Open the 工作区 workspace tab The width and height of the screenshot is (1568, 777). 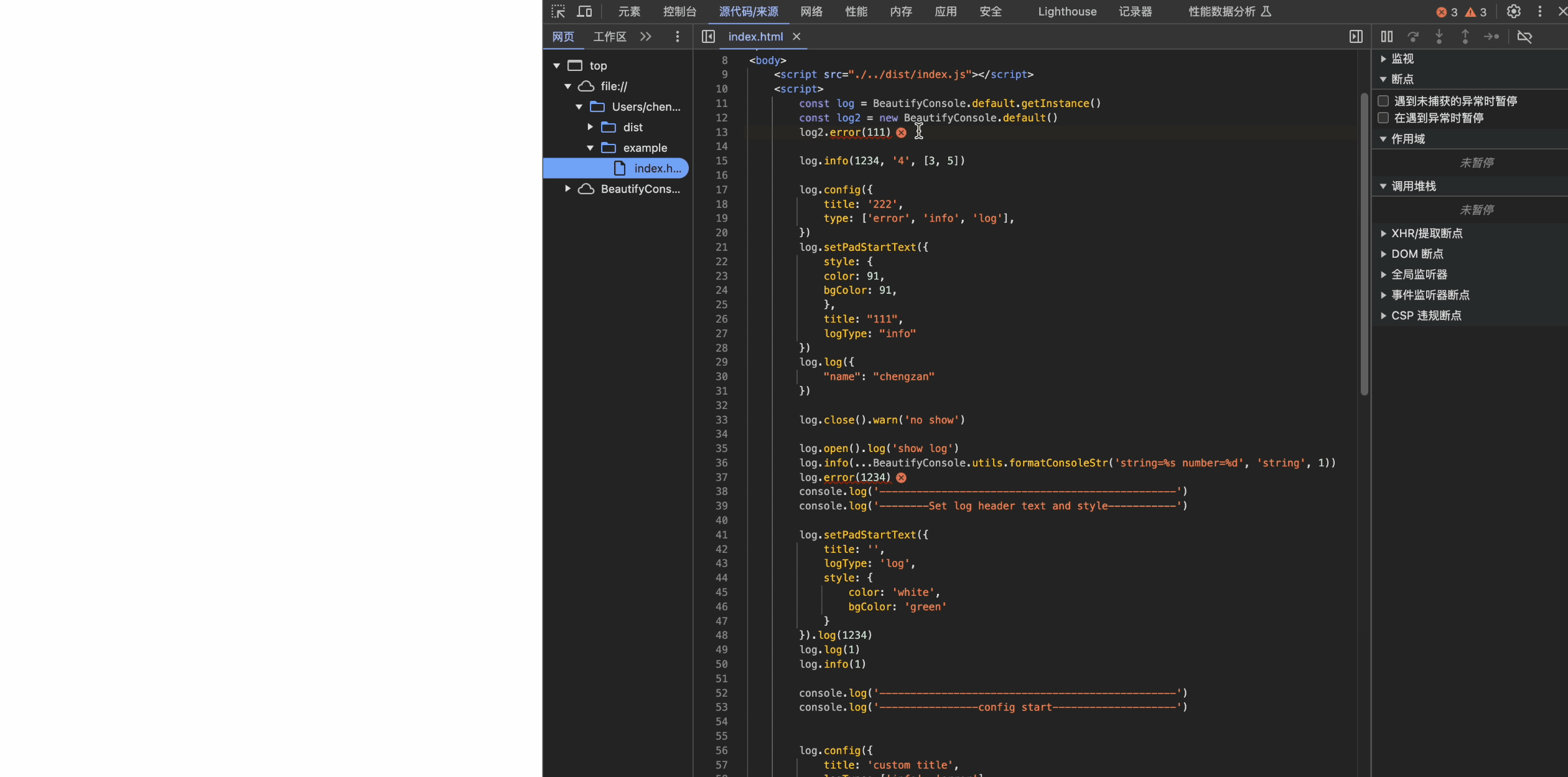point(609,37)
